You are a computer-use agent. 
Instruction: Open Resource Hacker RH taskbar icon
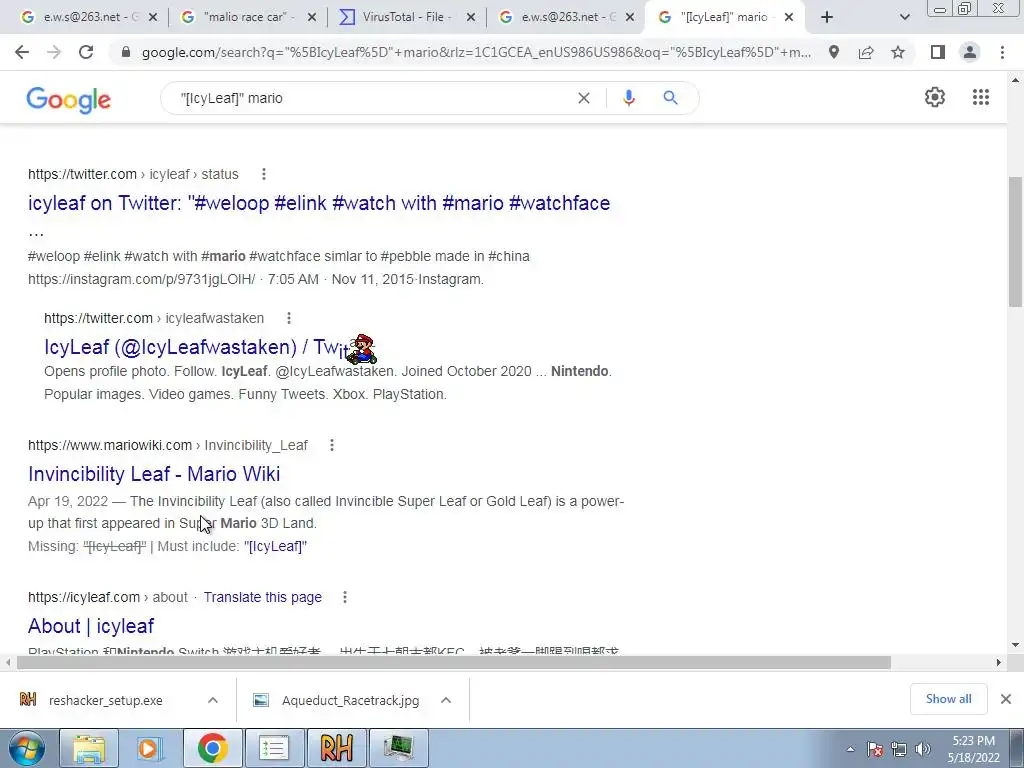point(336,748)
